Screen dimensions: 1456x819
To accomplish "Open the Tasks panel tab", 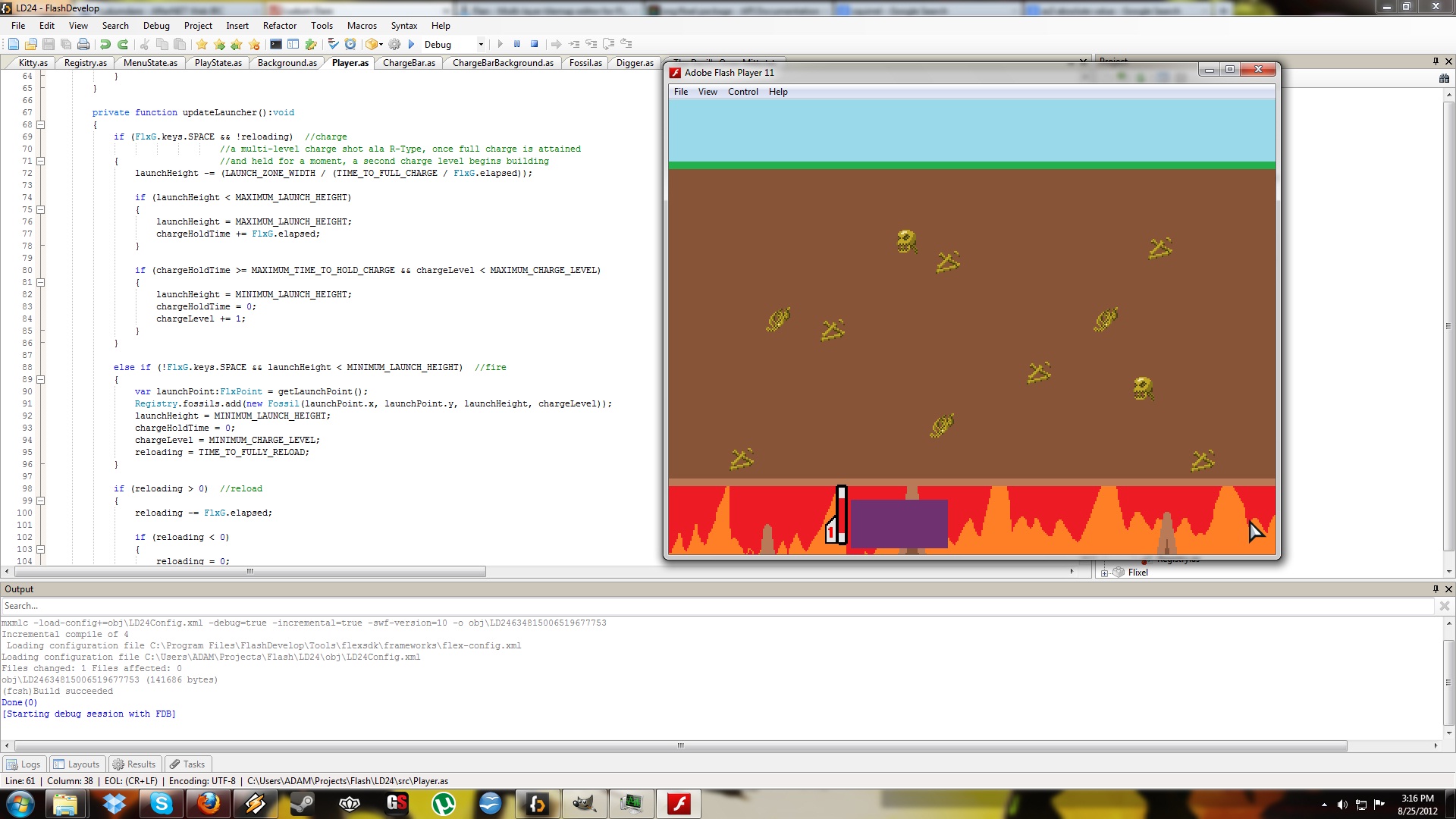I will [188, 764].
